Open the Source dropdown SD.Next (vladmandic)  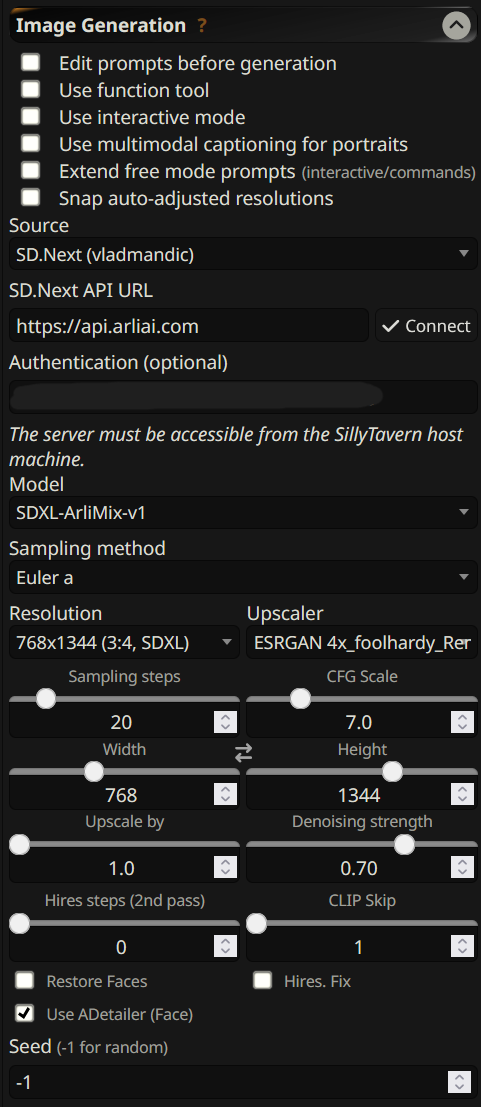click(x=243, y=253)
